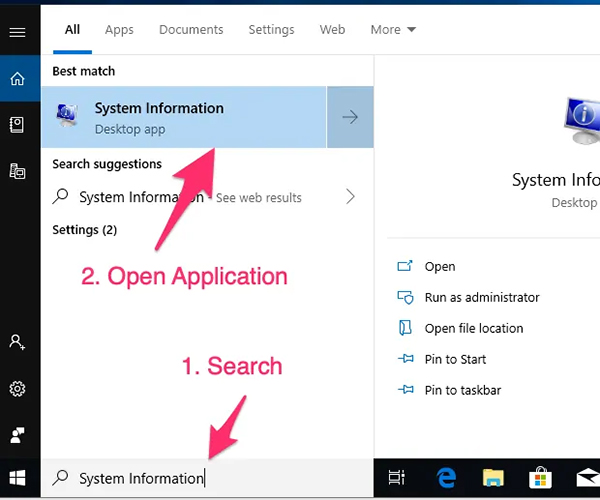600x500 pixels.
Task: Click the Open icon in right panel
Action: 405,266
